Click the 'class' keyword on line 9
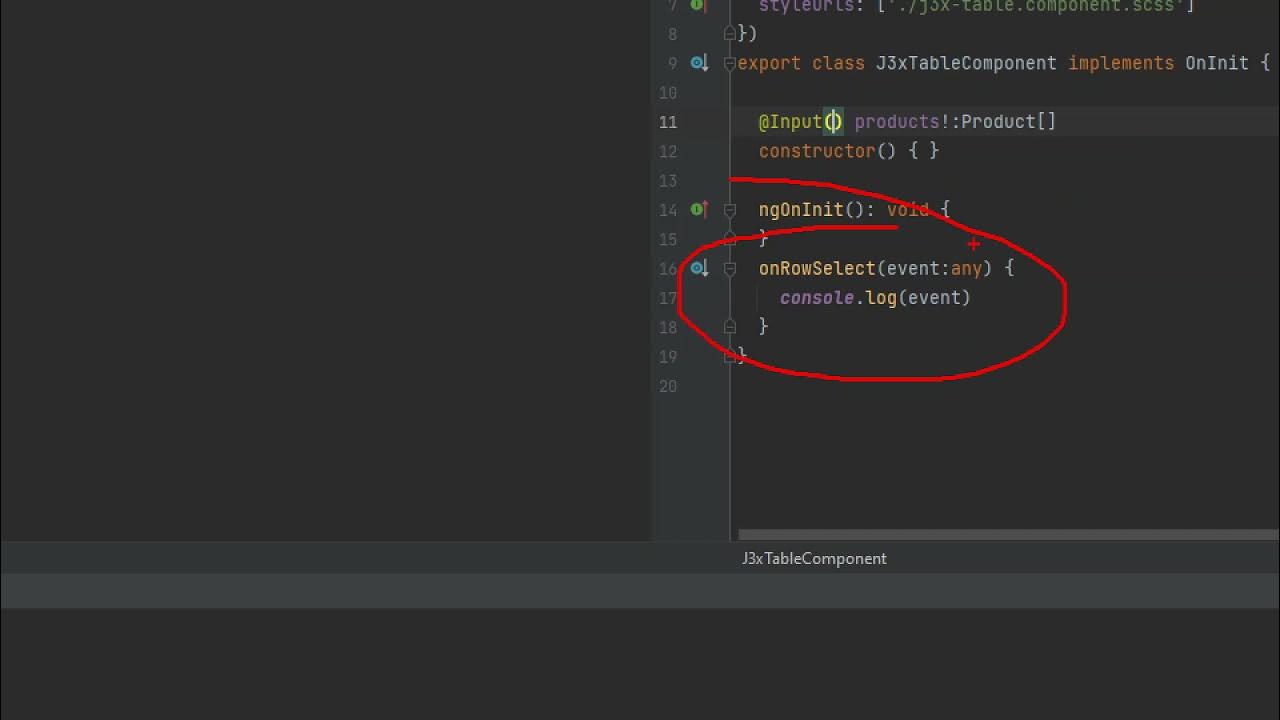 point(838,63)
